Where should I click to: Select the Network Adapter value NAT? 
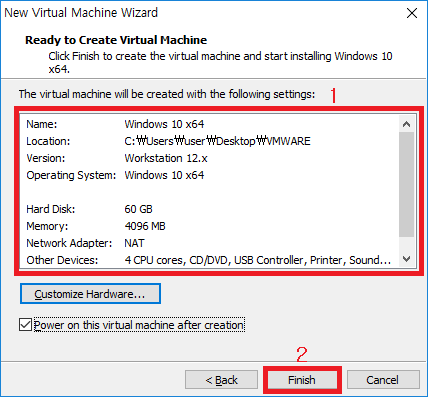(134, 243)
